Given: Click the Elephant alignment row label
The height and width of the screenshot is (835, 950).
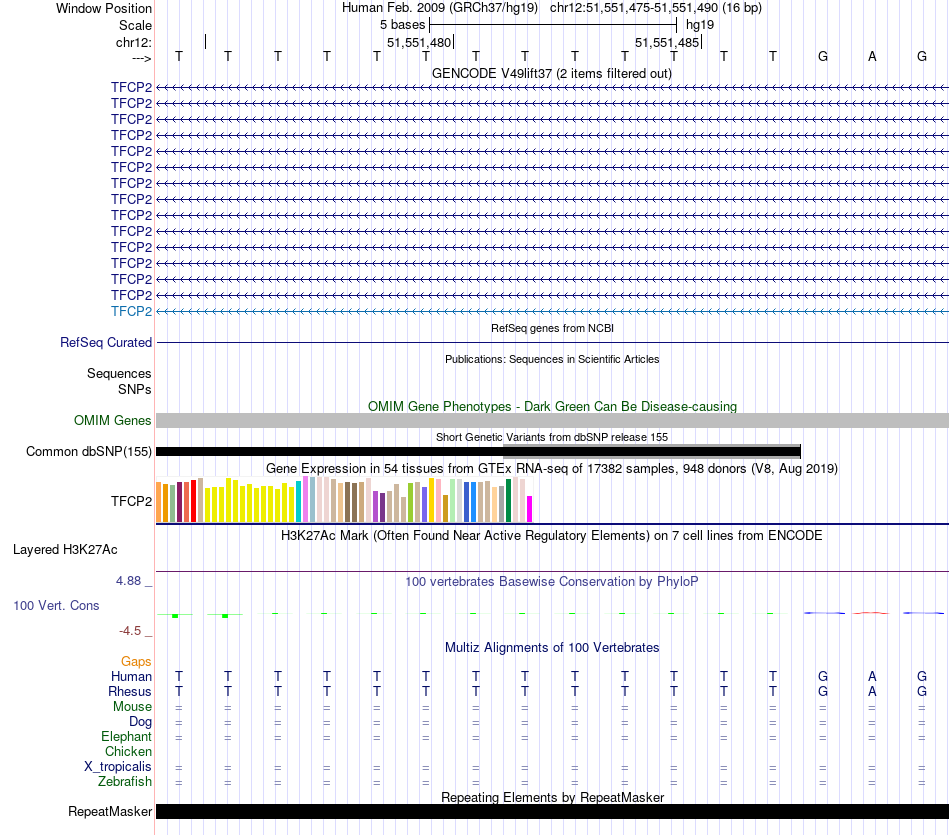Looking at the screenshot, I should click(126, 737).
